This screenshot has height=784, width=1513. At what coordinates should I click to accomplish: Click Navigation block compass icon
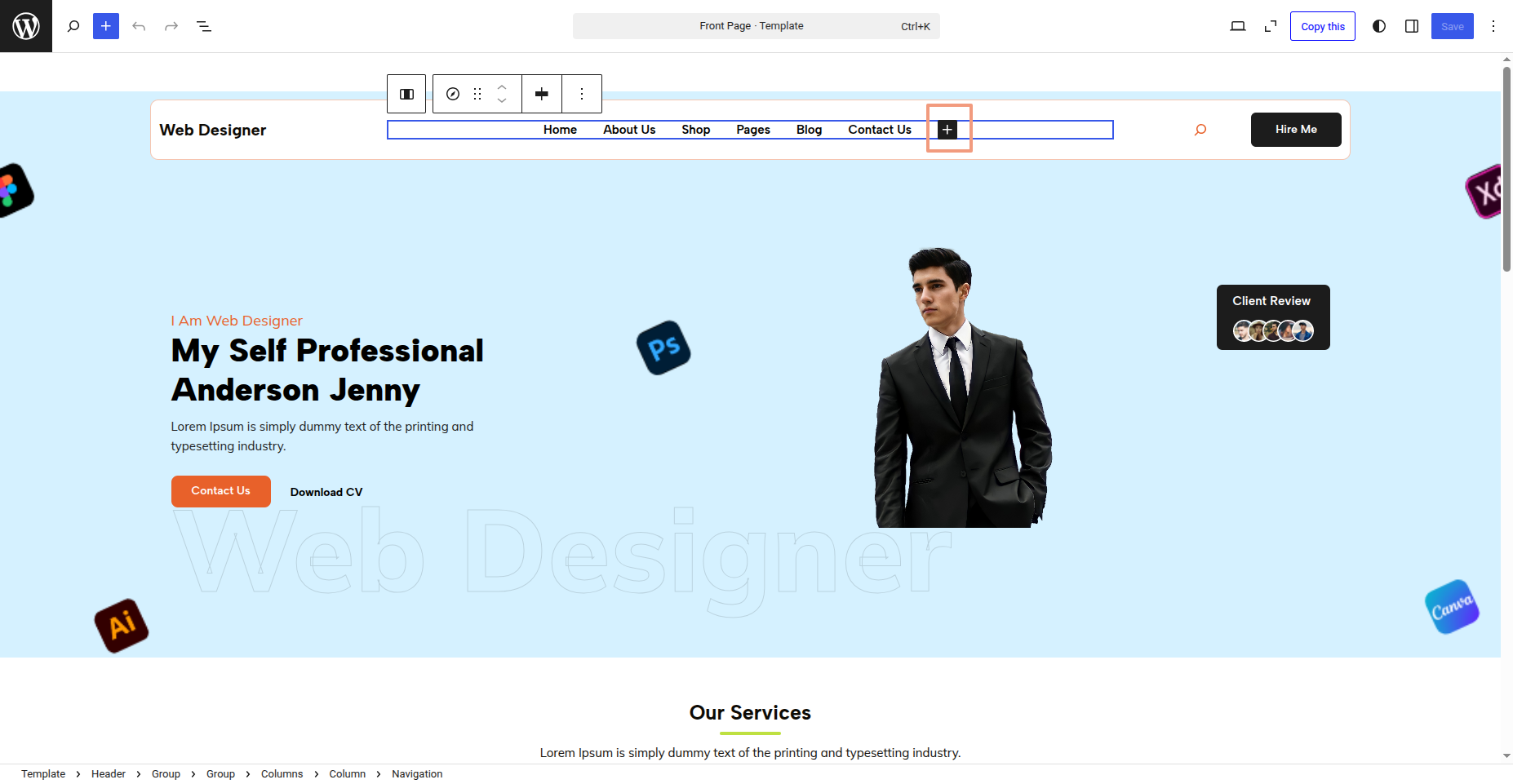tap(453, 94)
